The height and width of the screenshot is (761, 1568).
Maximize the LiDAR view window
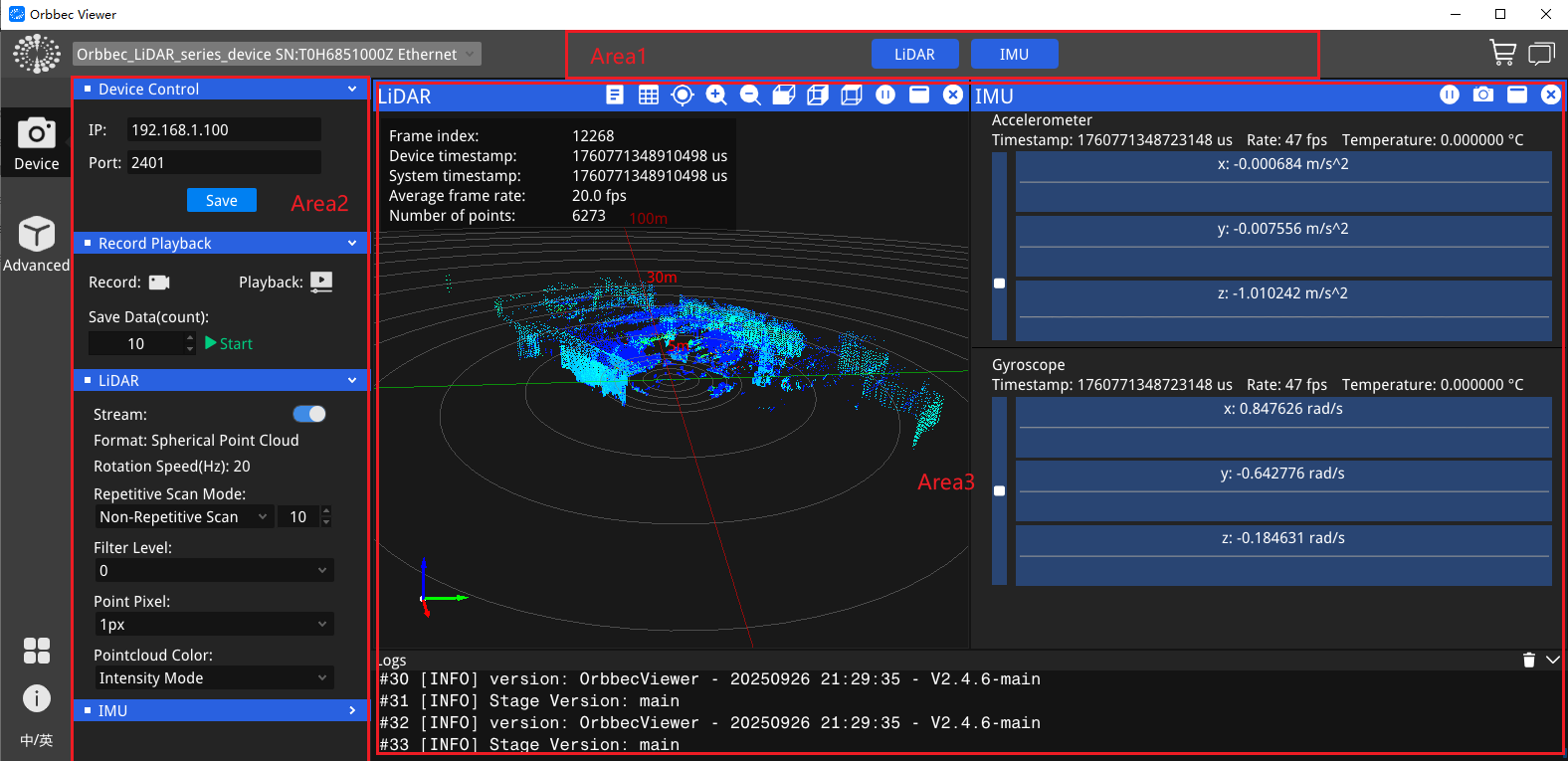point(919,95)
